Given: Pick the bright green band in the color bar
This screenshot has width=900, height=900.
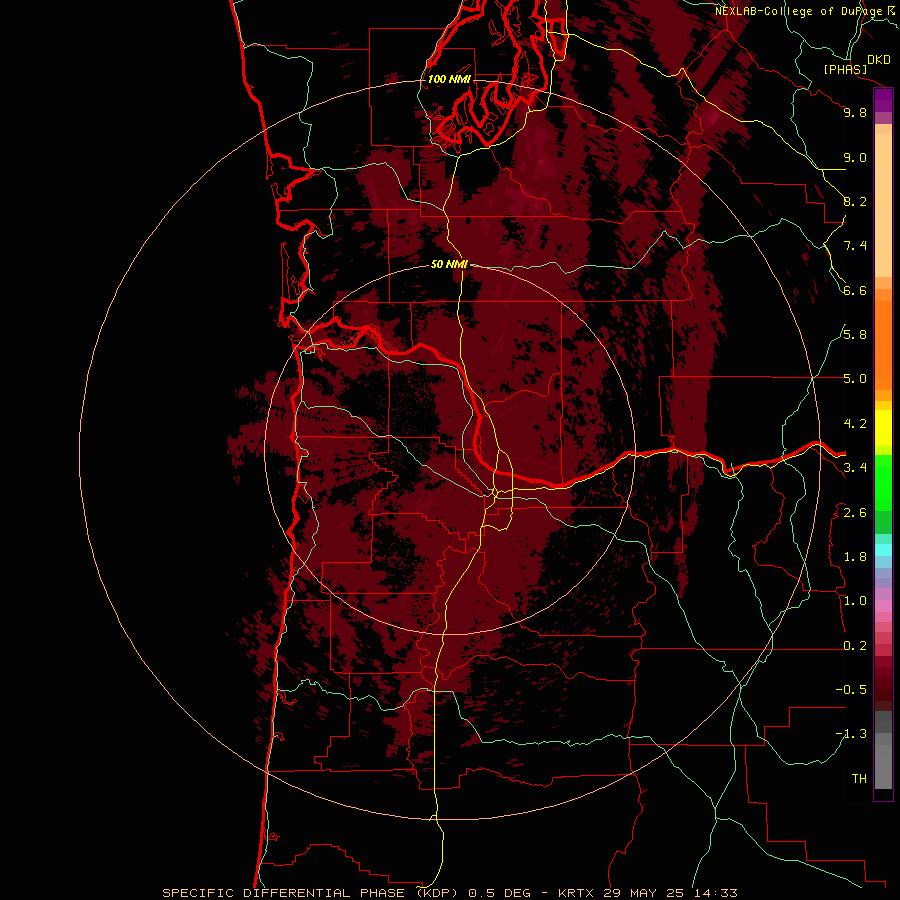Looking at the screenshot, I should pos(883,483).
